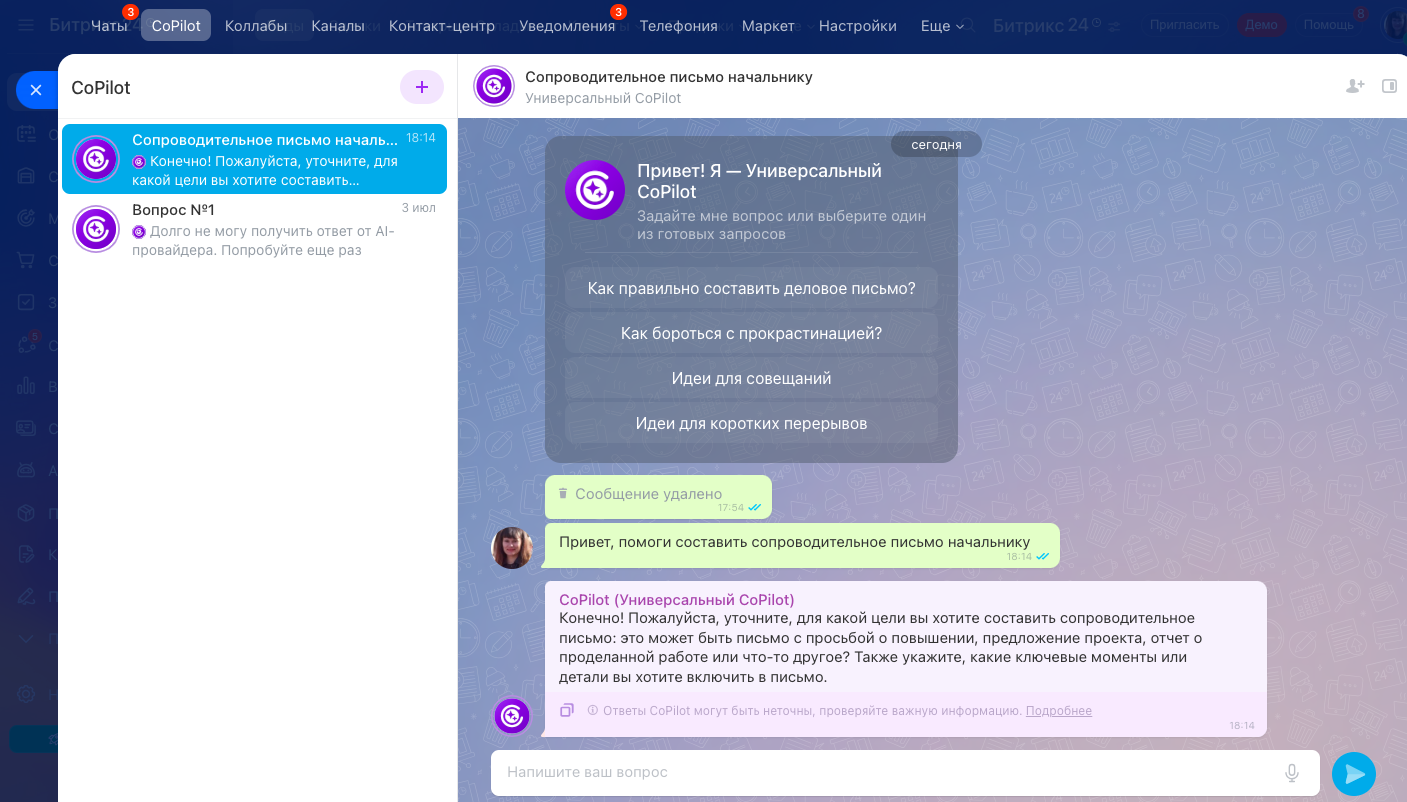Click the user photo beside the sent message
This screenshot has height=802, width=1407.
[x=512, y=548]
